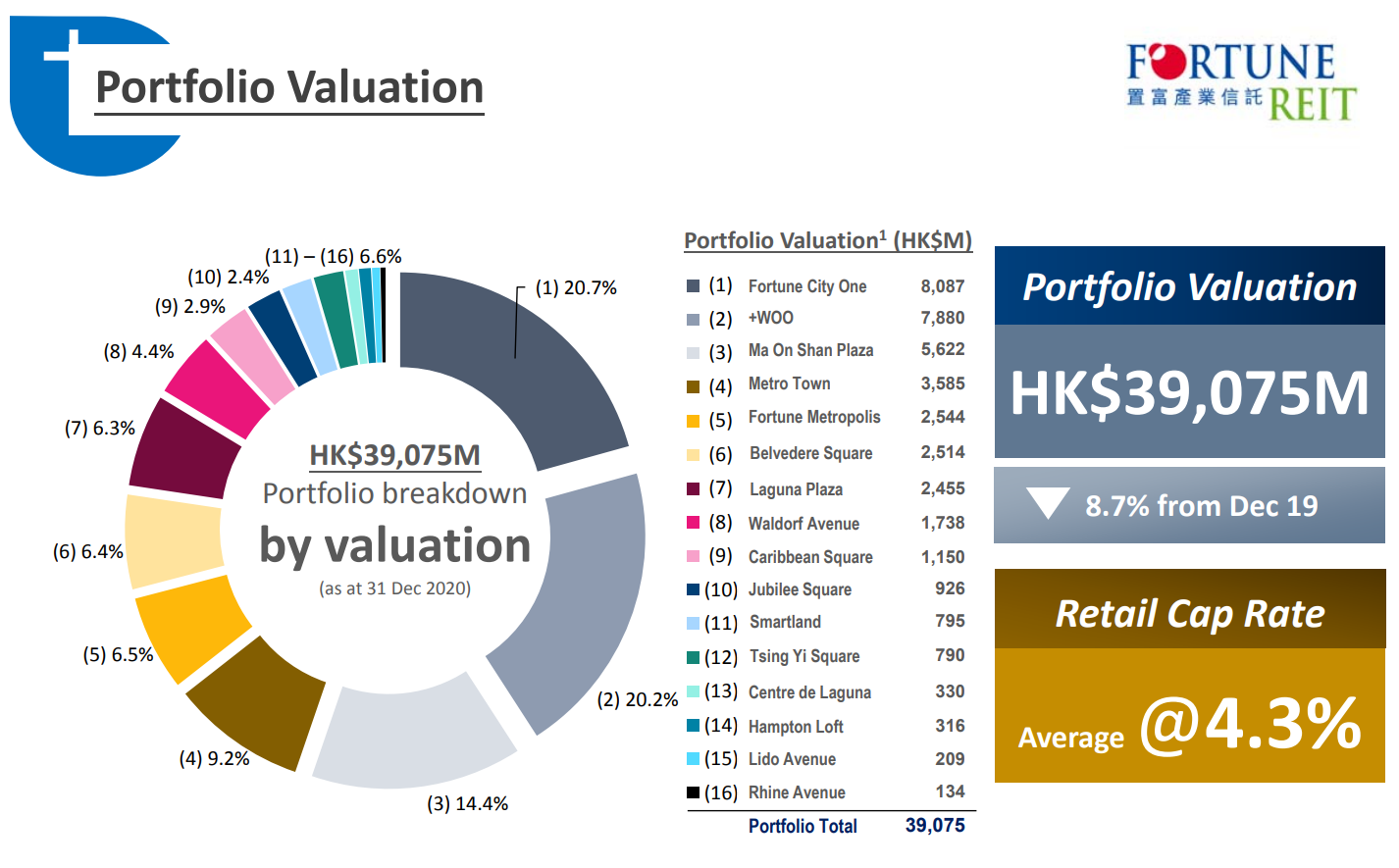1399x868 pixels.
Task: Click the Smartland light blue swatch
Action: pyautogui.click(x=693, y=623)
